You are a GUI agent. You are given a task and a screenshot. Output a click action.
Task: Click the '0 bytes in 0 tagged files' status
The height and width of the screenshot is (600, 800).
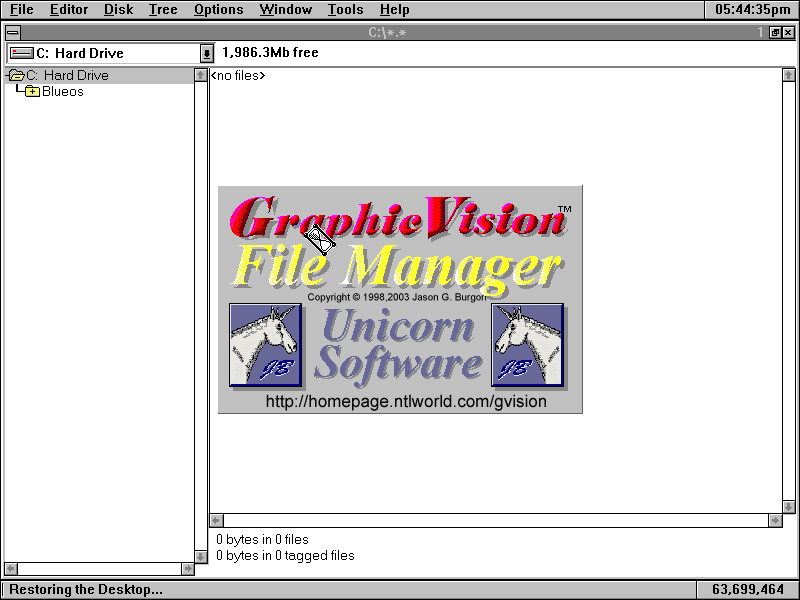[285, 556]
